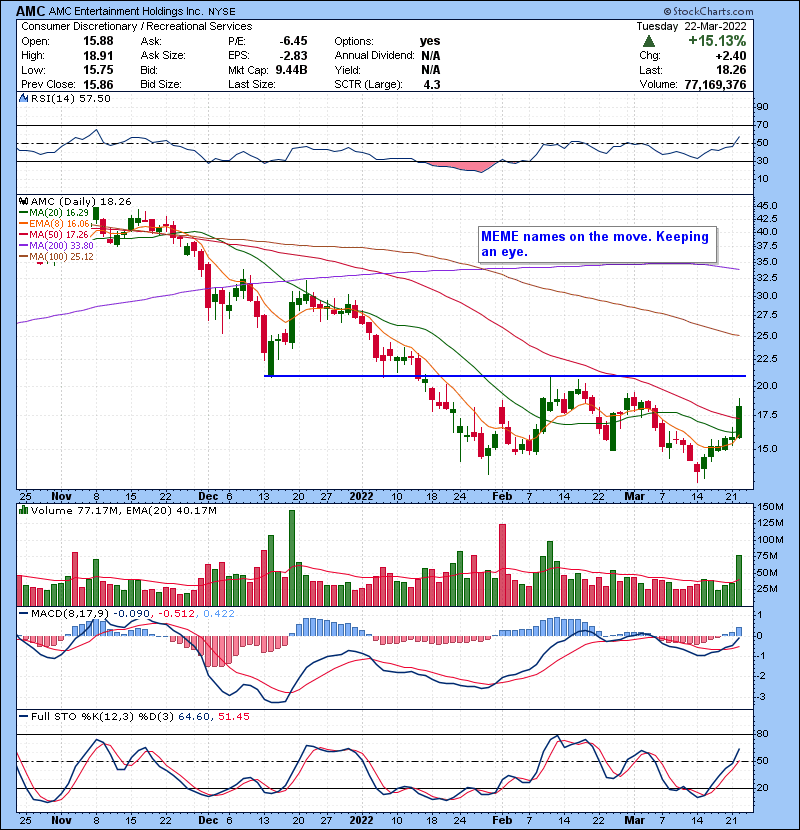Click the date Tuesday 22-Mar-2022
The height and width of the screenshot is (830, 800).
click(x=691, y=26)
